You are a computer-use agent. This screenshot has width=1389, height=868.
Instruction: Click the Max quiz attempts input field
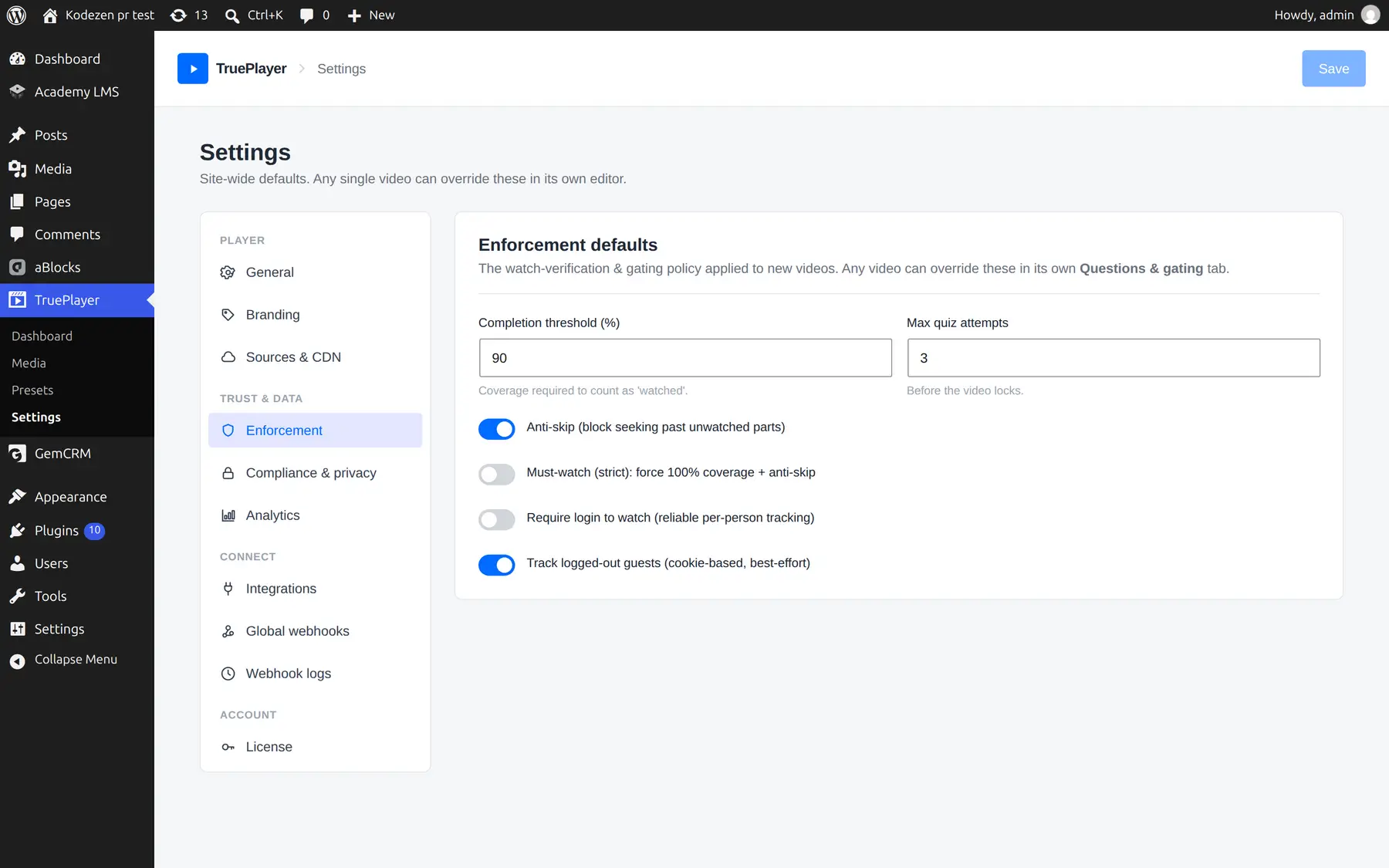coord(1114,358)
